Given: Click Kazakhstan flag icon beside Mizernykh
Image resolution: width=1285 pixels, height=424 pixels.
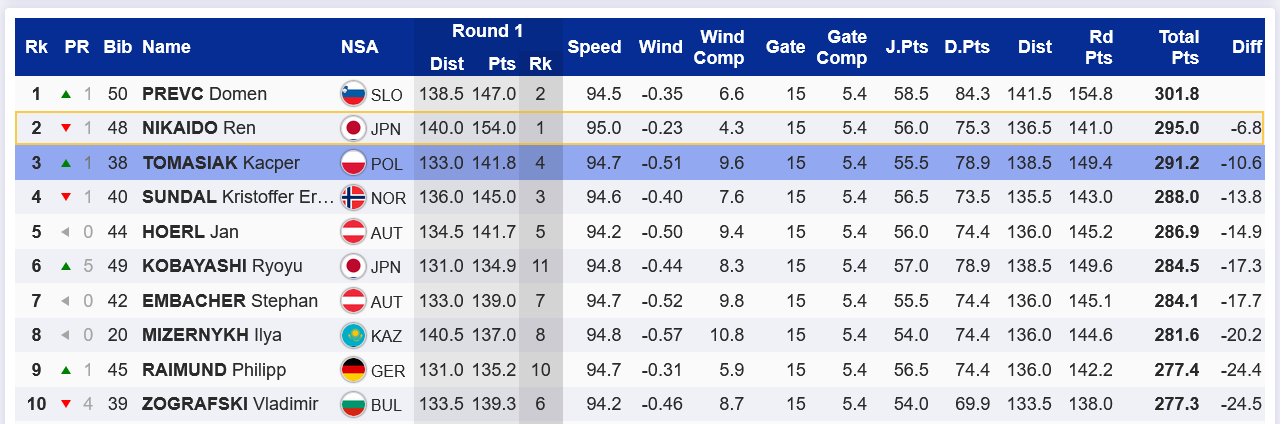Looking at the screenshot, I should [352, 336].
